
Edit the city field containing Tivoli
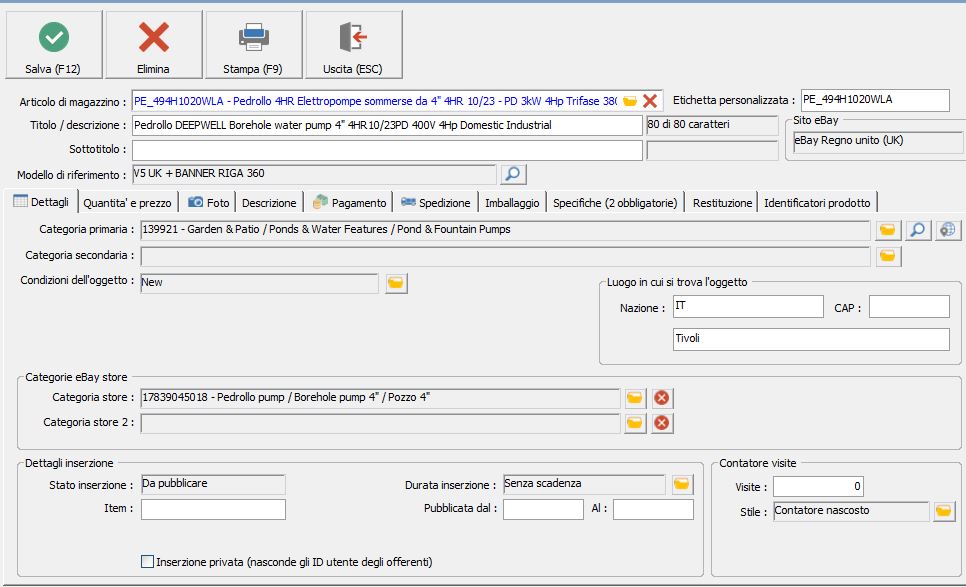[811, 339]
